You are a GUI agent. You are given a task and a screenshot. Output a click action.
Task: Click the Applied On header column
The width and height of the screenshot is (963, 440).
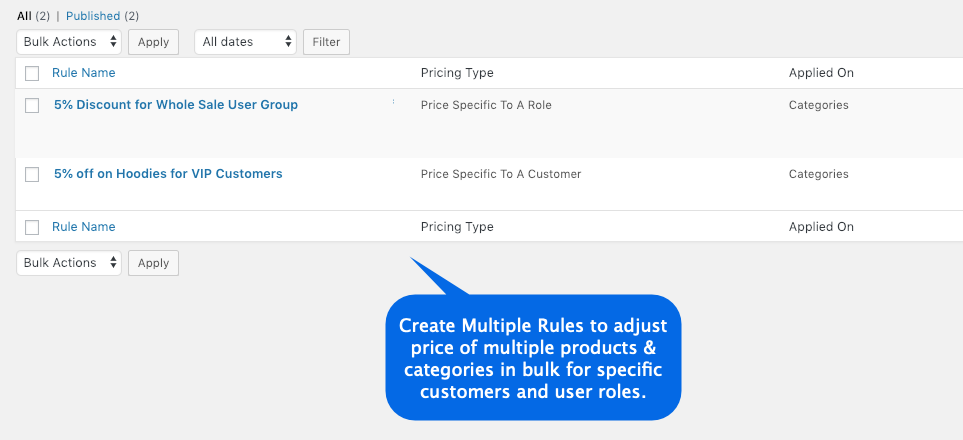tap(821, 73)
